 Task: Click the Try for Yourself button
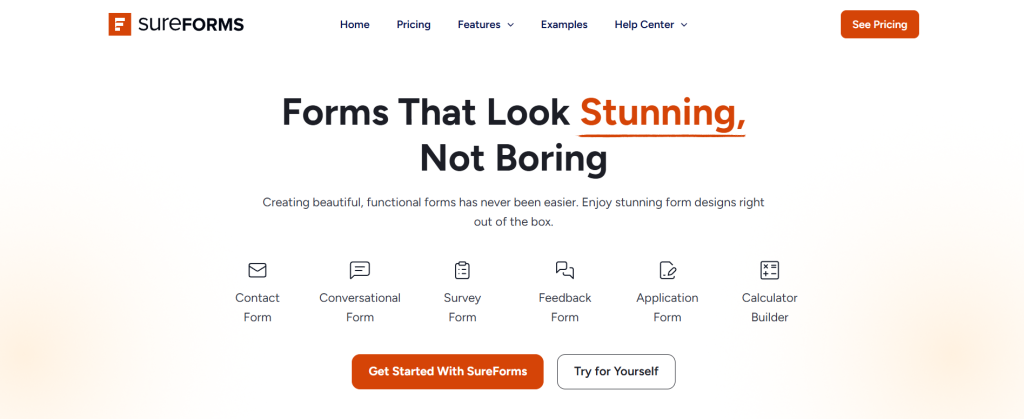616,371
